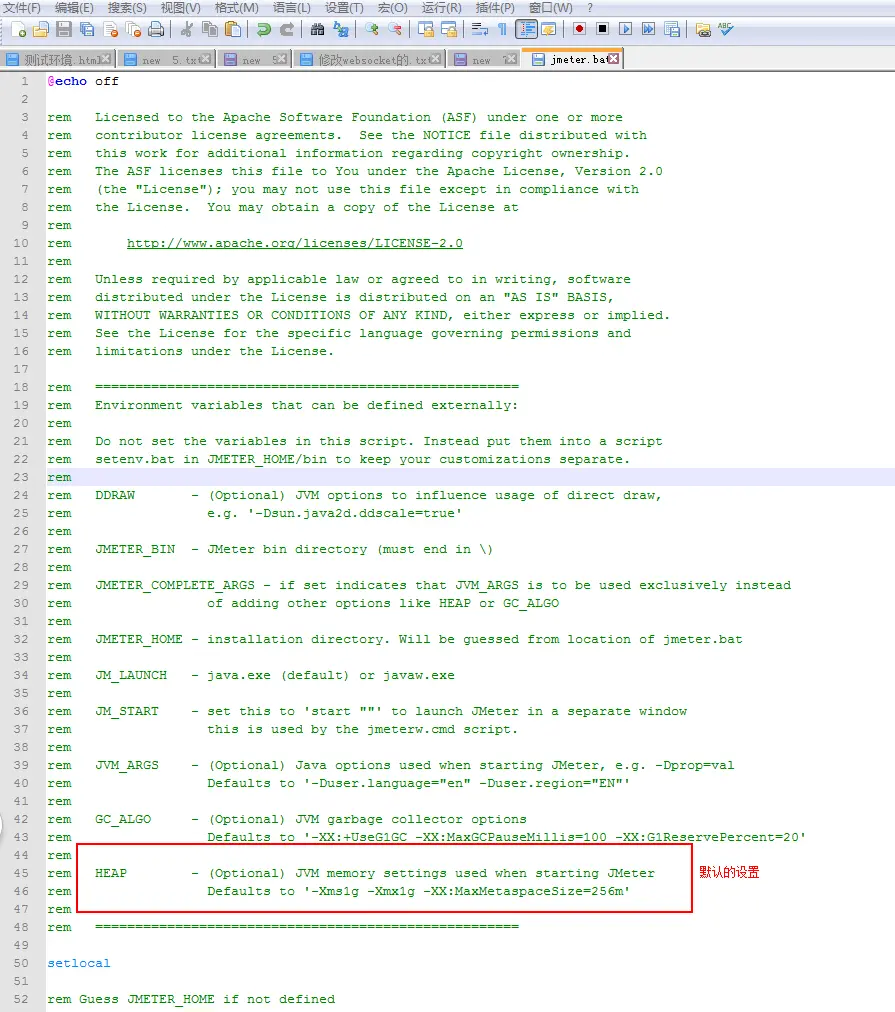Toggle word wrap
The width and height of the screenshot is (895, 1012).
(479, 30)
